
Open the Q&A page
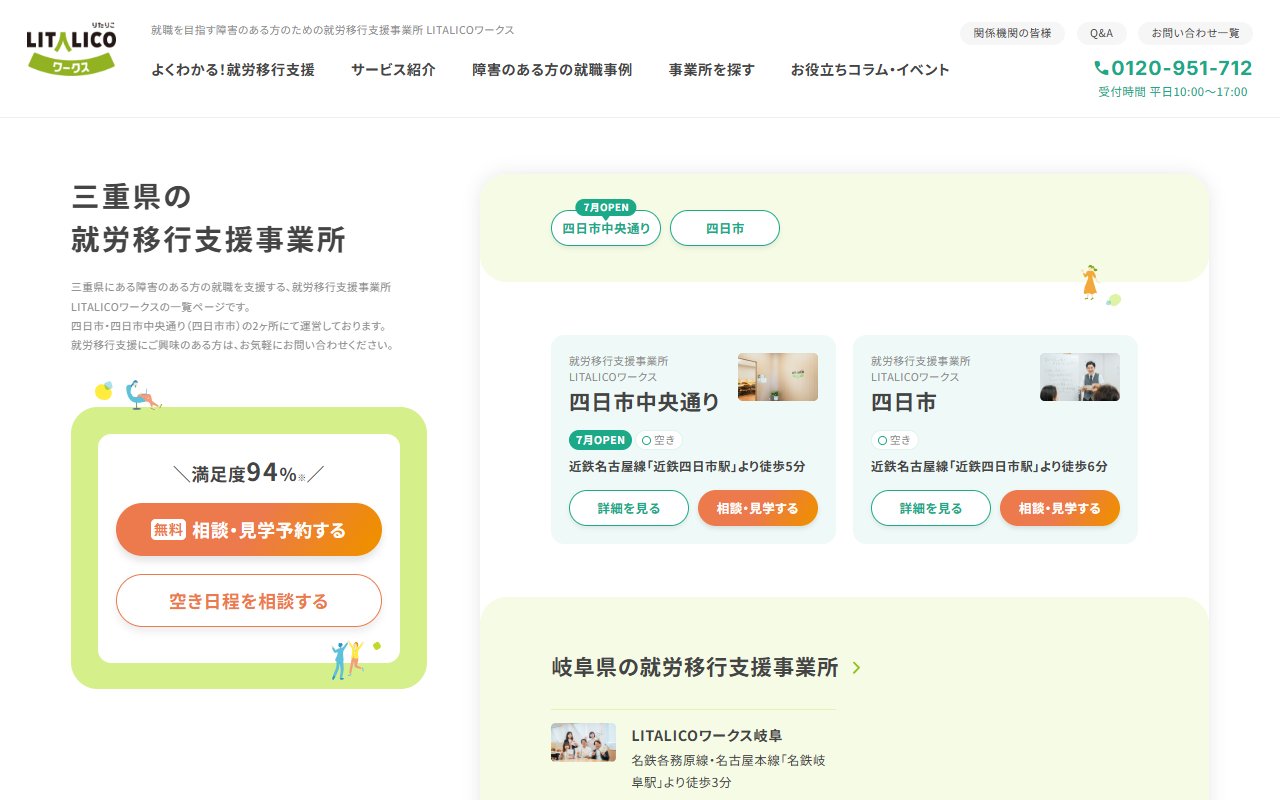coord(1101,33)
